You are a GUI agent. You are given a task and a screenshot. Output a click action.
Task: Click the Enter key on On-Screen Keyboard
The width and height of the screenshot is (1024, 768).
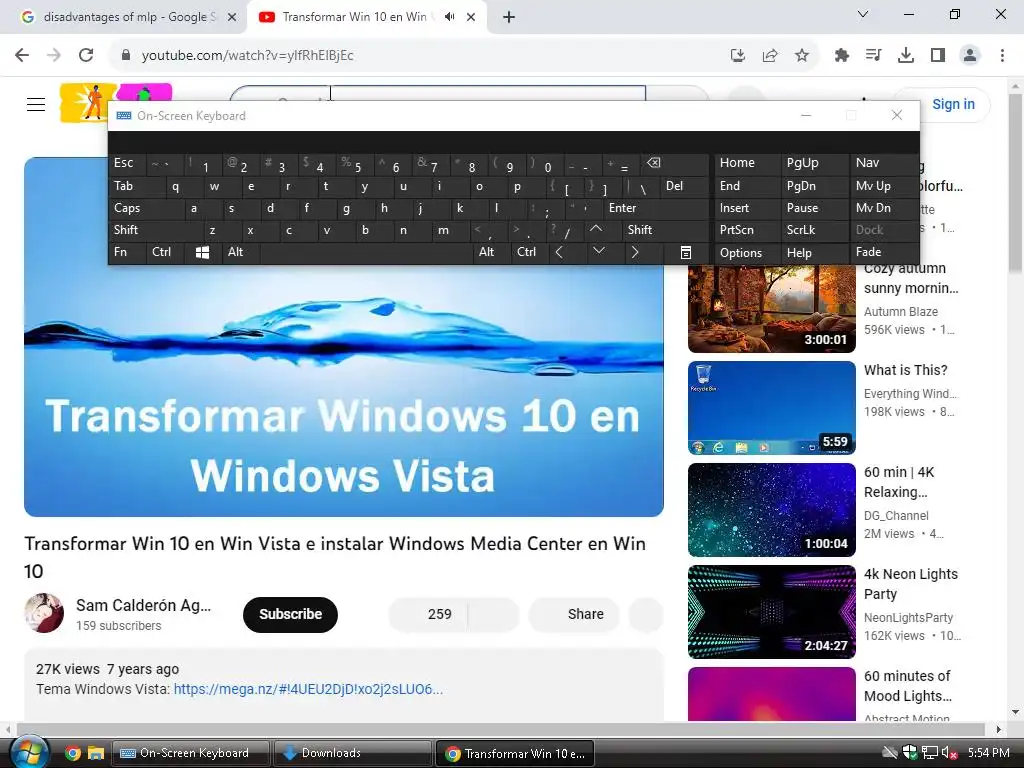point(656,208)
